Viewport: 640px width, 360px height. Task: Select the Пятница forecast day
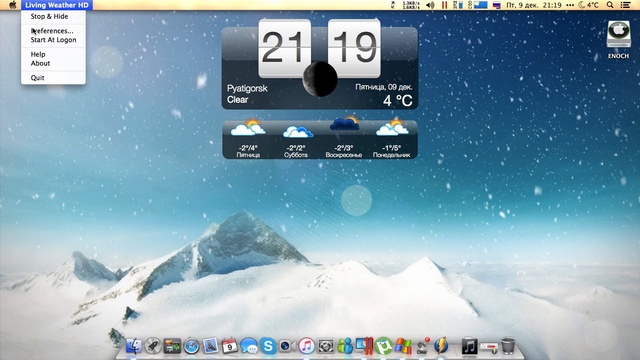pyautogui.click(x=248, y=140)
